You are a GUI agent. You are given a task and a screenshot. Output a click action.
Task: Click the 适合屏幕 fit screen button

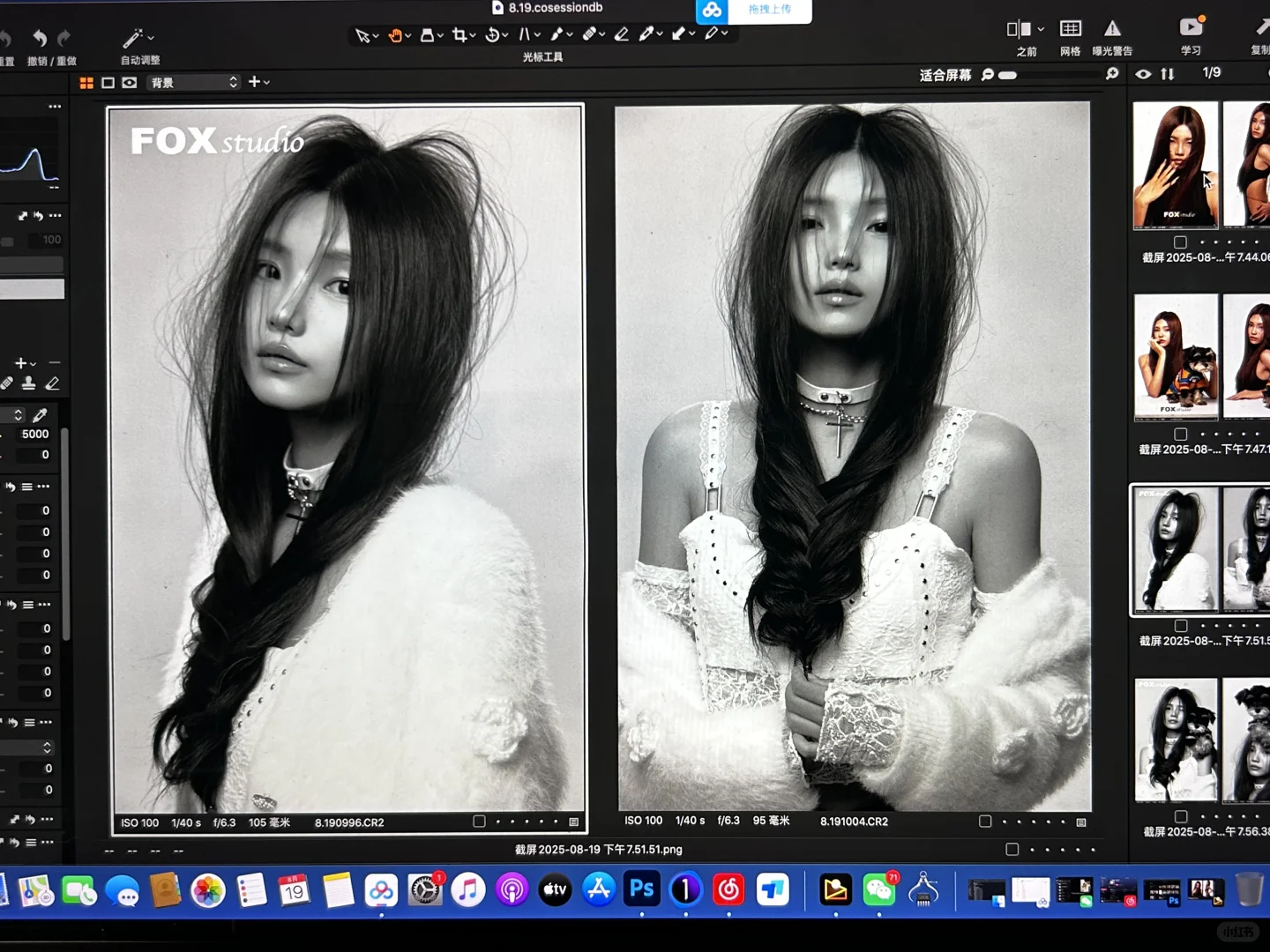click(x=945, y=75)
